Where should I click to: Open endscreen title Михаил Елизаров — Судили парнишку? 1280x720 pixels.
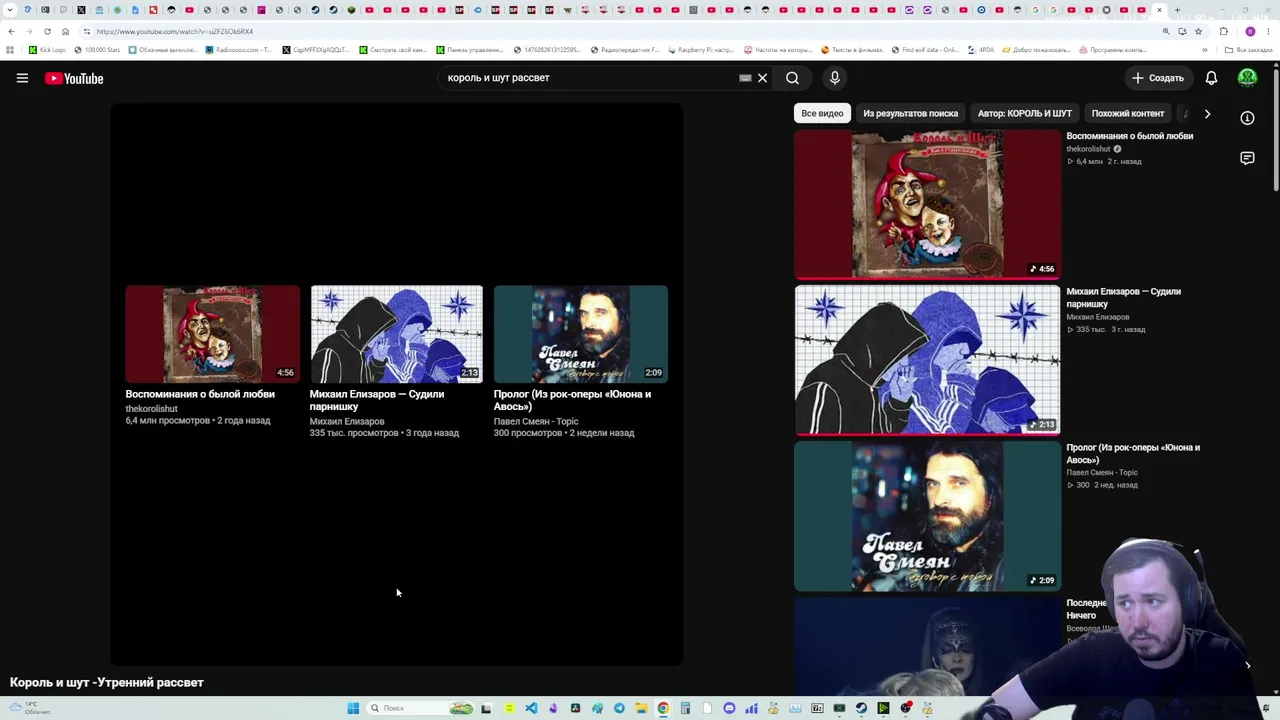(377, 400)
